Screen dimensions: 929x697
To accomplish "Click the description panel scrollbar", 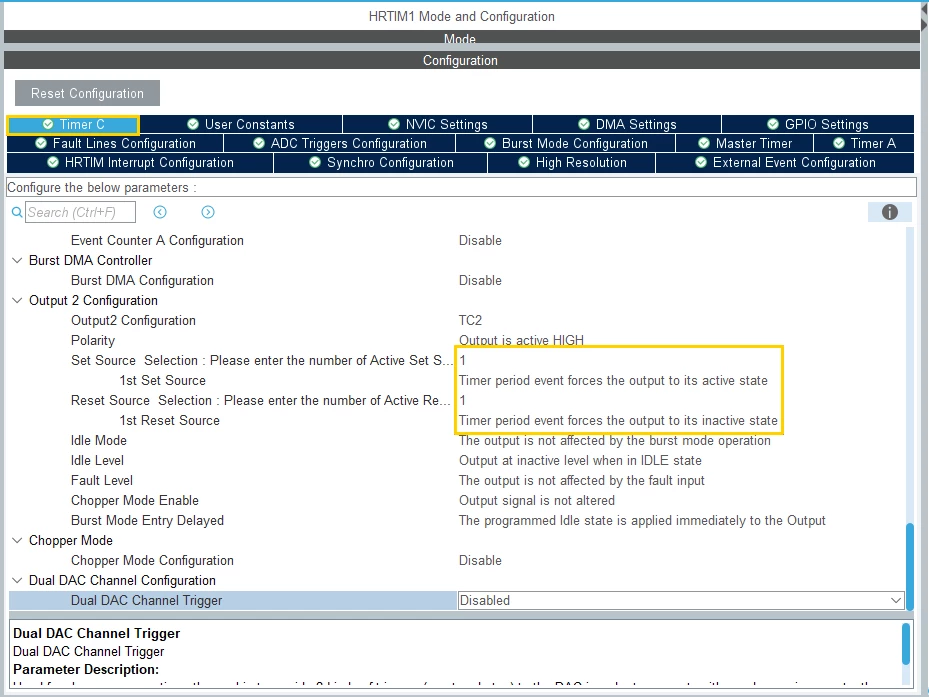I will pyautogui.click(x=906, y=644).
